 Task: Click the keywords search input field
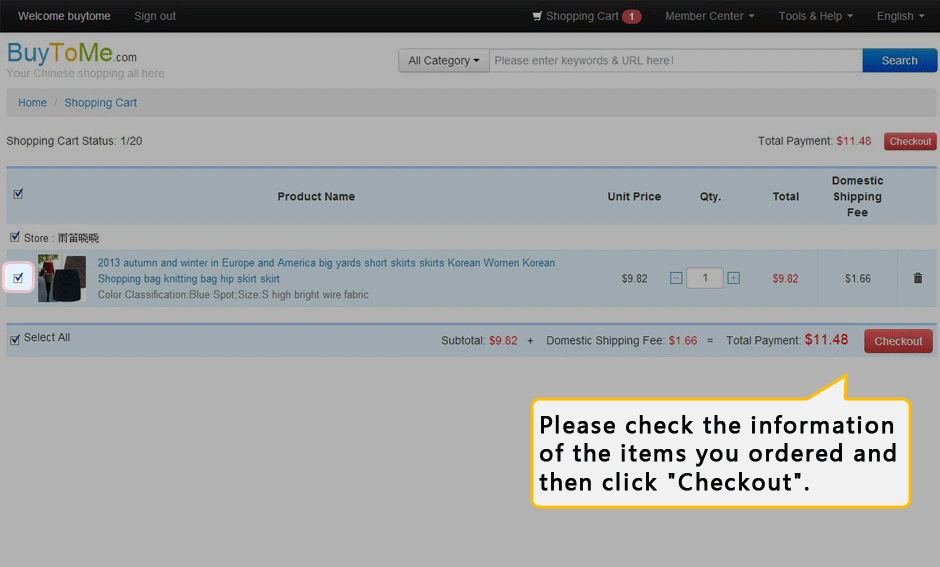click(675, 61)
